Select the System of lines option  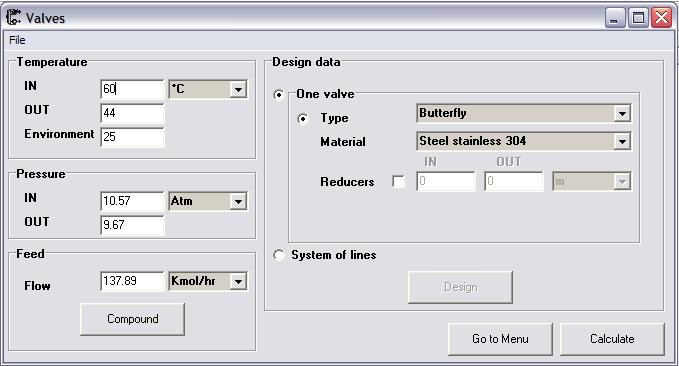279,255
